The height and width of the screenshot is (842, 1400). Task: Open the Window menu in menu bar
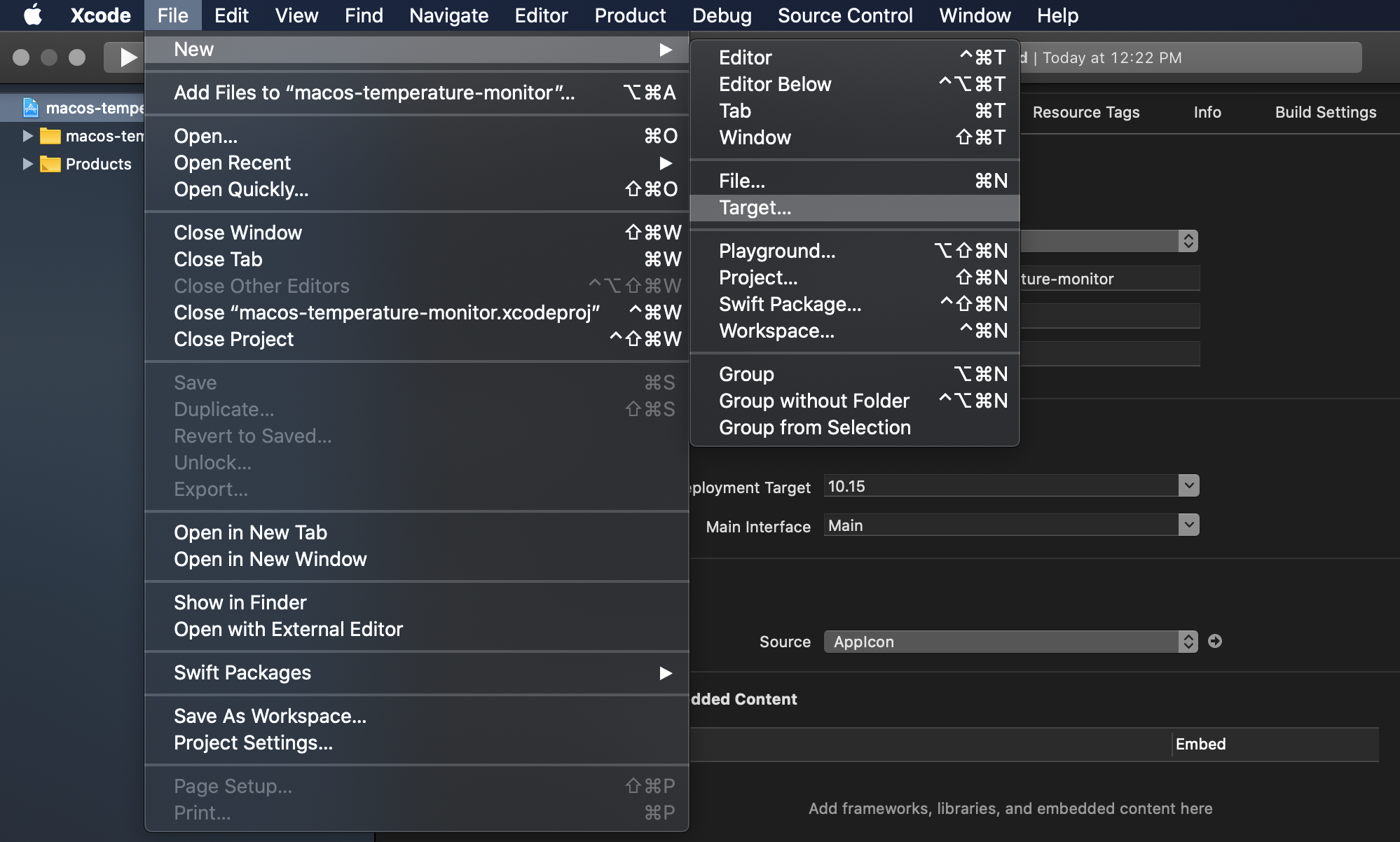pyautogui.click(x=975, y=15)
